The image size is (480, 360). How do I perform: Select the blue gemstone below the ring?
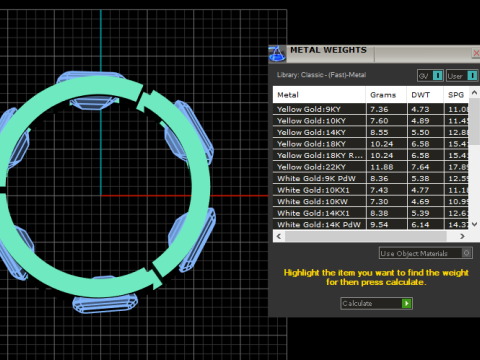[x=105, y=304]
